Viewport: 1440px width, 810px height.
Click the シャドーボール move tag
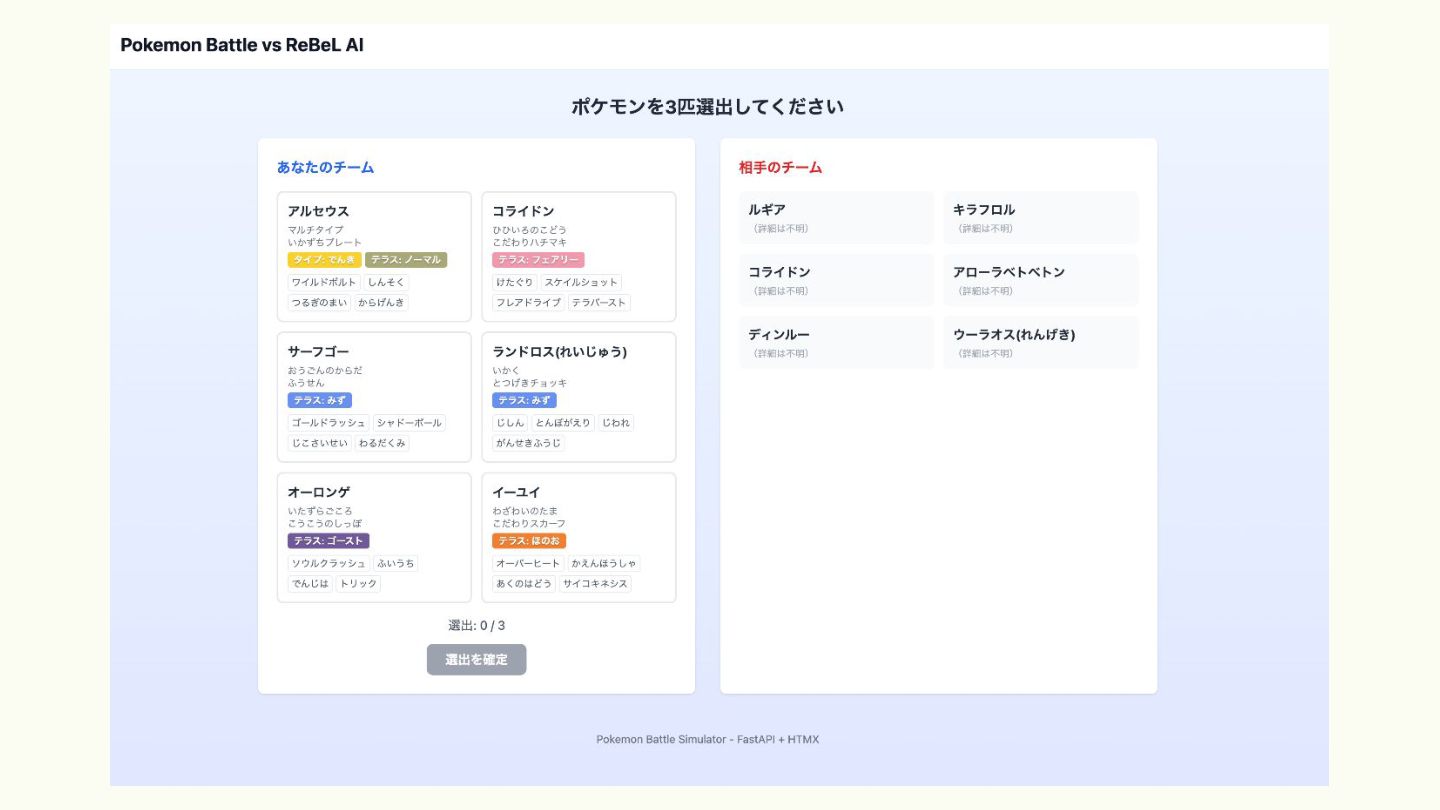410,423
